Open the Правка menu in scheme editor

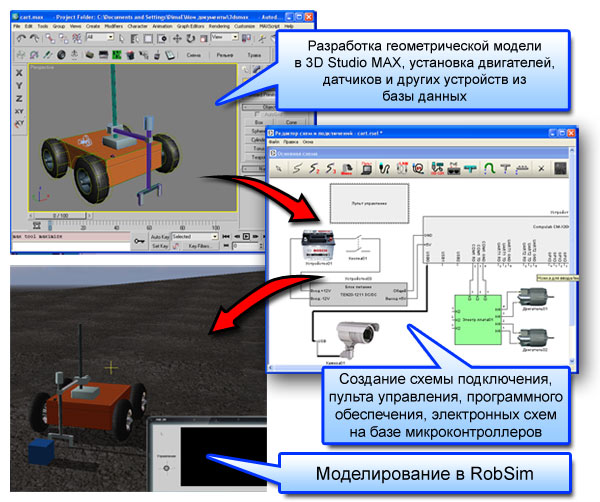(x=291, y=142)
